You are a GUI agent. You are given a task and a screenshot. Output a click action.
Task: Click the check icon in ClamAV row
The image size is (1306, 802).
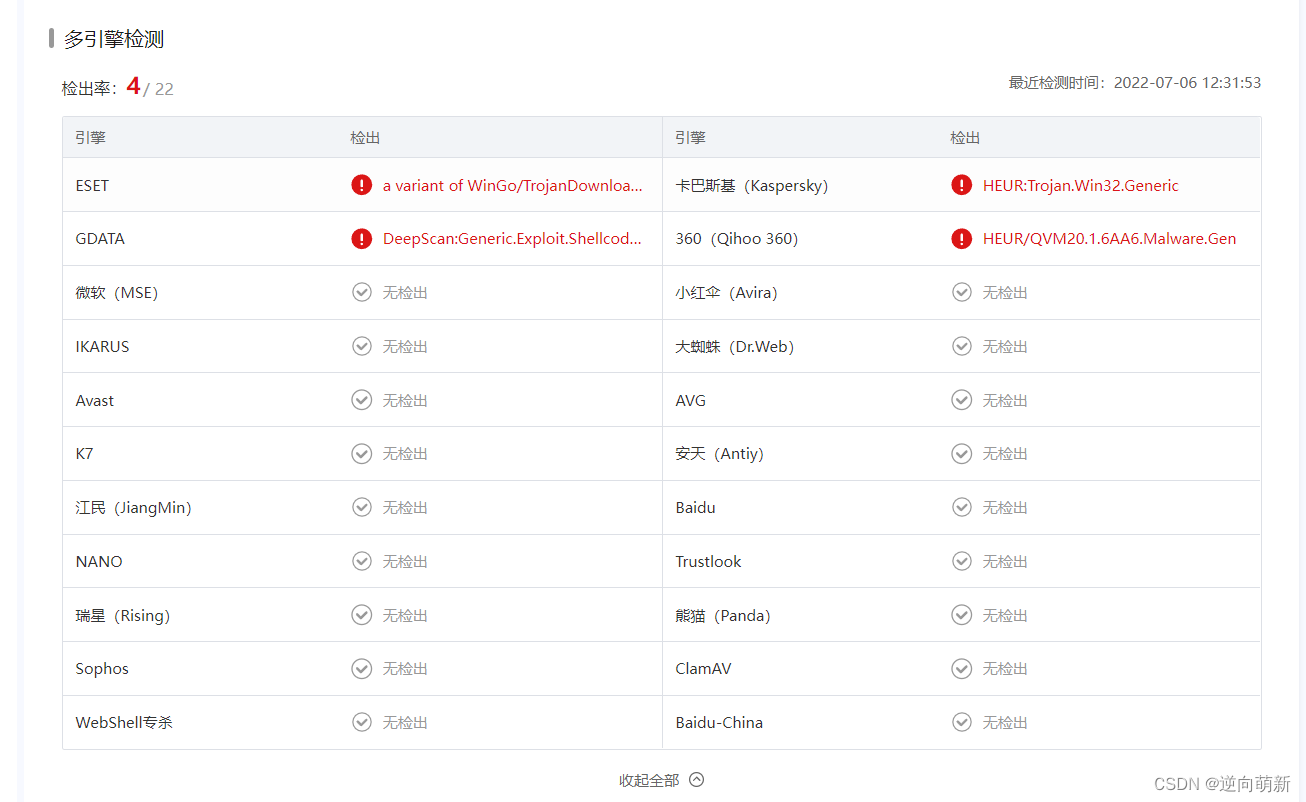962,668
